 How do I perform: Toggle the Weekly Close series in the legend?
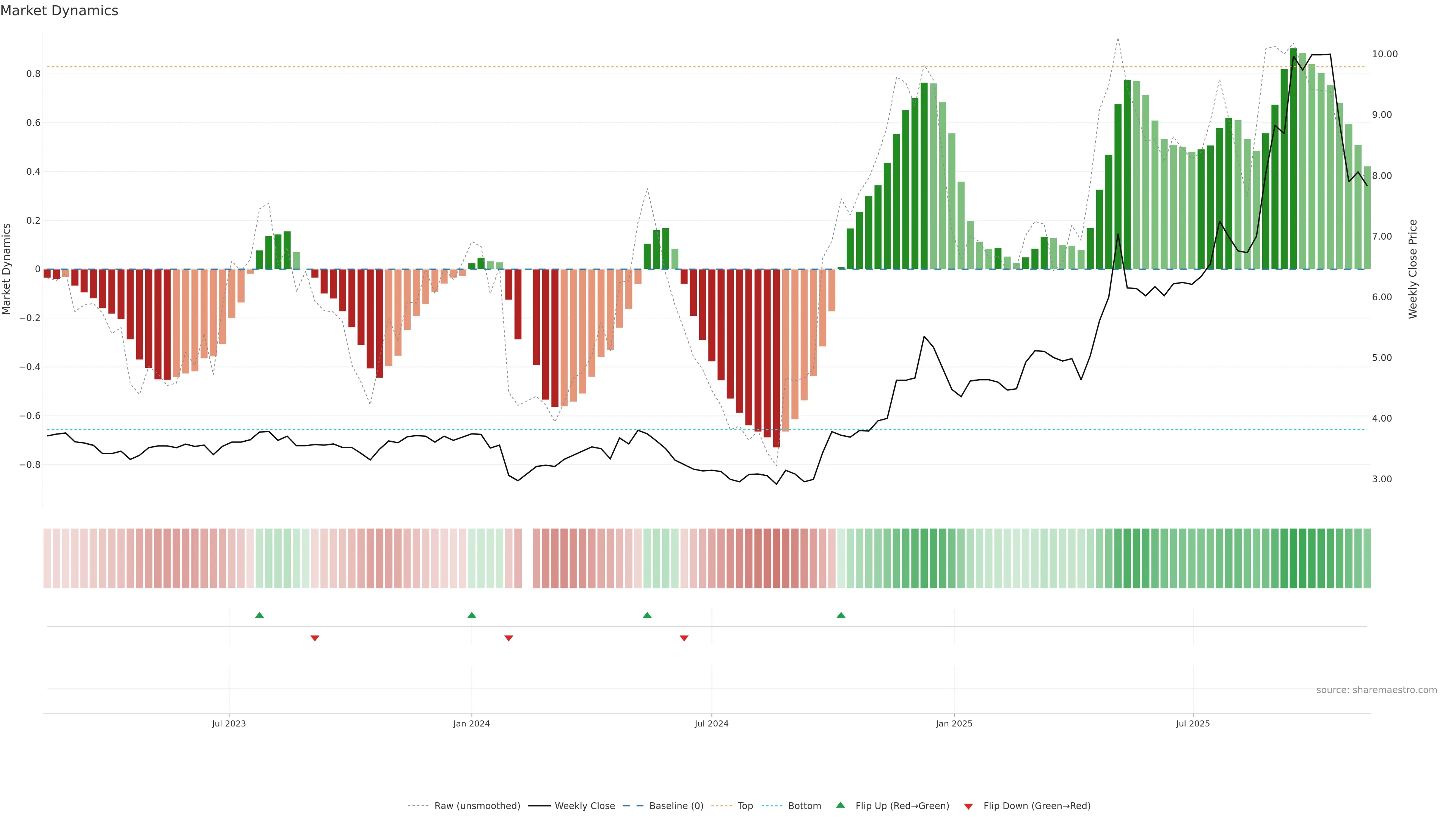[x=584, y=806]
